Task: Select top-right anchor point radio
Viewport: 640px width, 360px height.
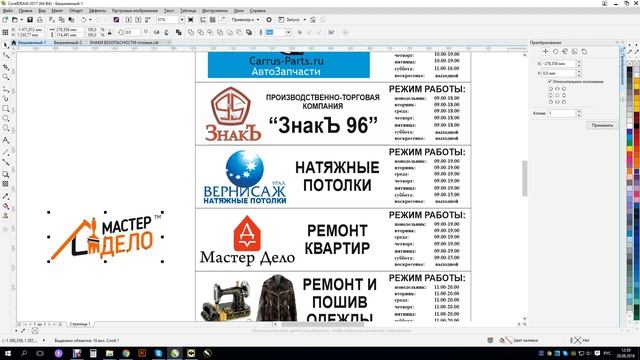Action: pos(564,89)
